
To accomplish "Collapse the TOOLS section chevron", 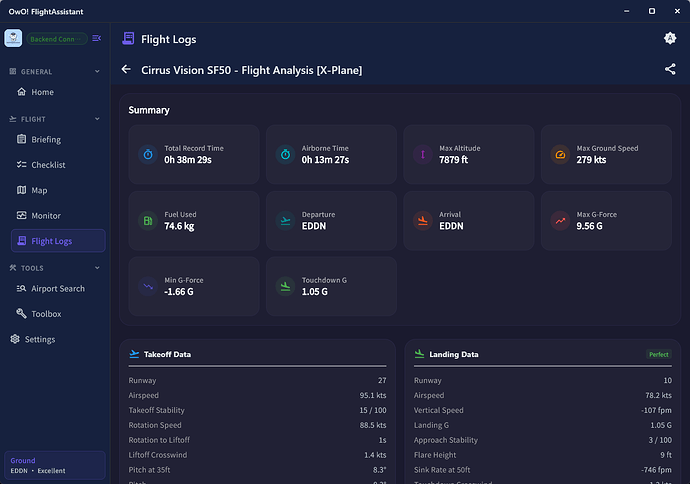I will tap(97, 268).
